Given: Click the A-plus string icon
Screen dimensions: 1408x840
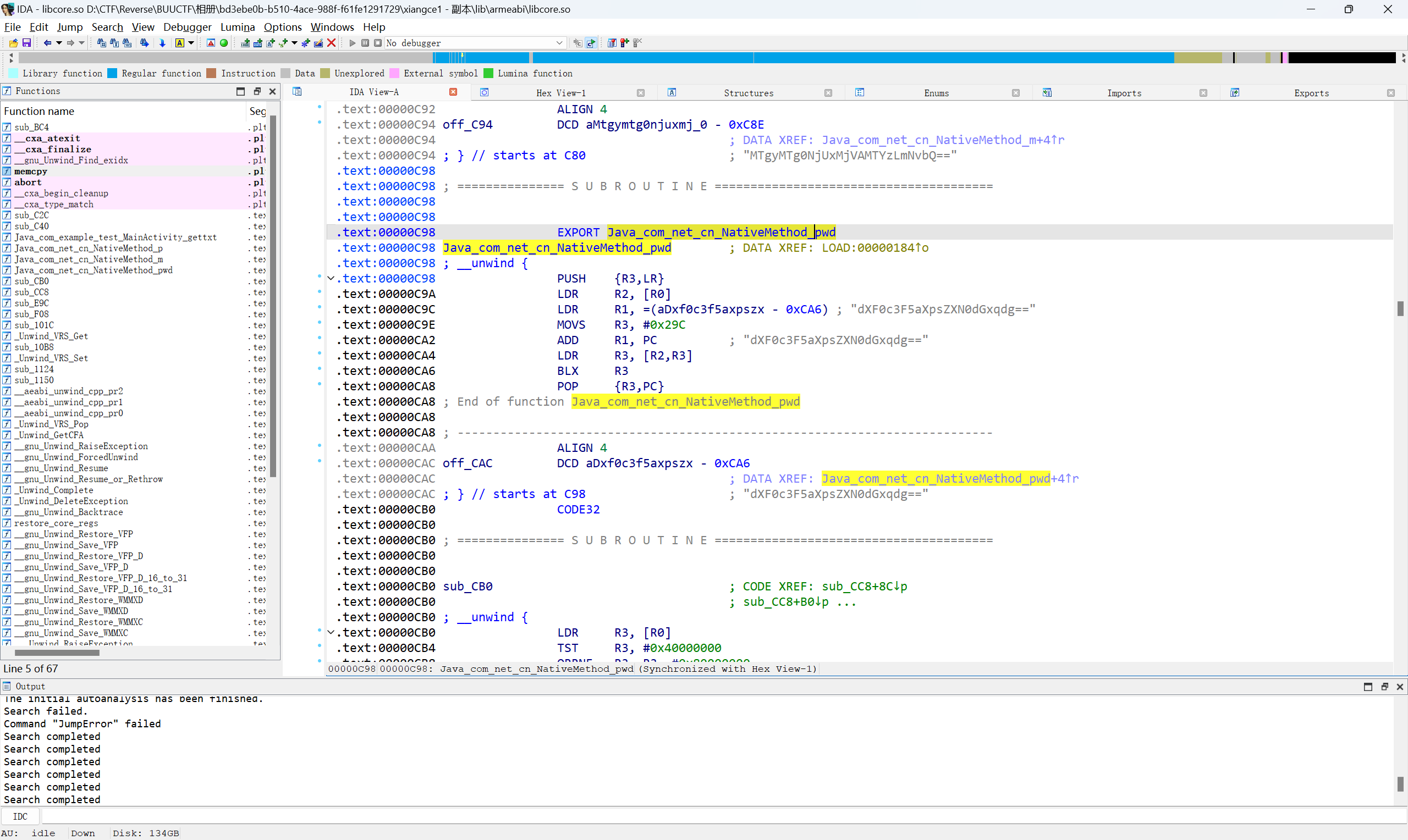Looking at the screenshot, I should 271,43.
